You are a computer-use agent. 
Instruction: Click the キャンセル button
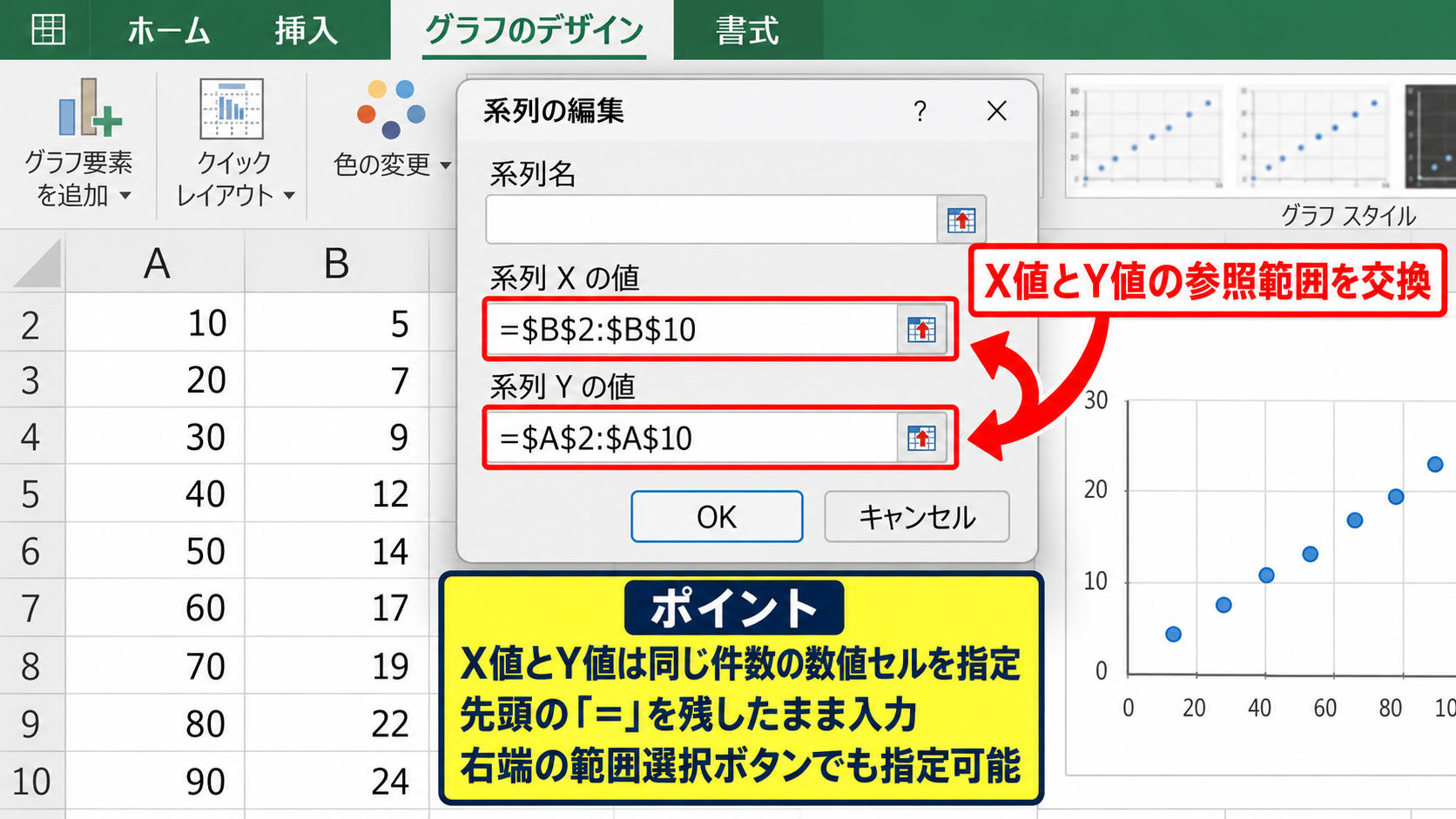tap(917, 516)
